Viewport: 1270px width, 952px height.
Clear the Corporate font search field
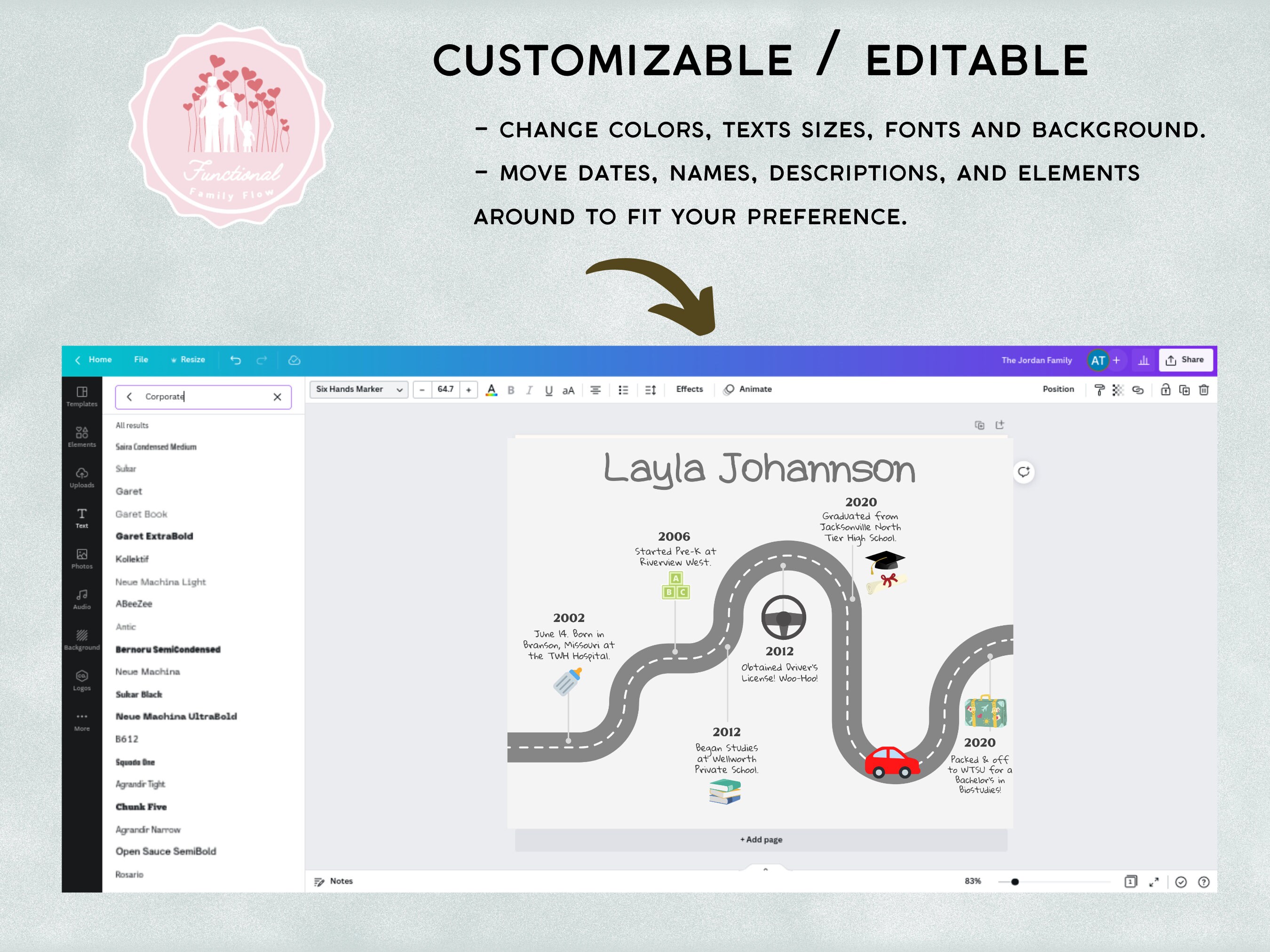[278, 396]
